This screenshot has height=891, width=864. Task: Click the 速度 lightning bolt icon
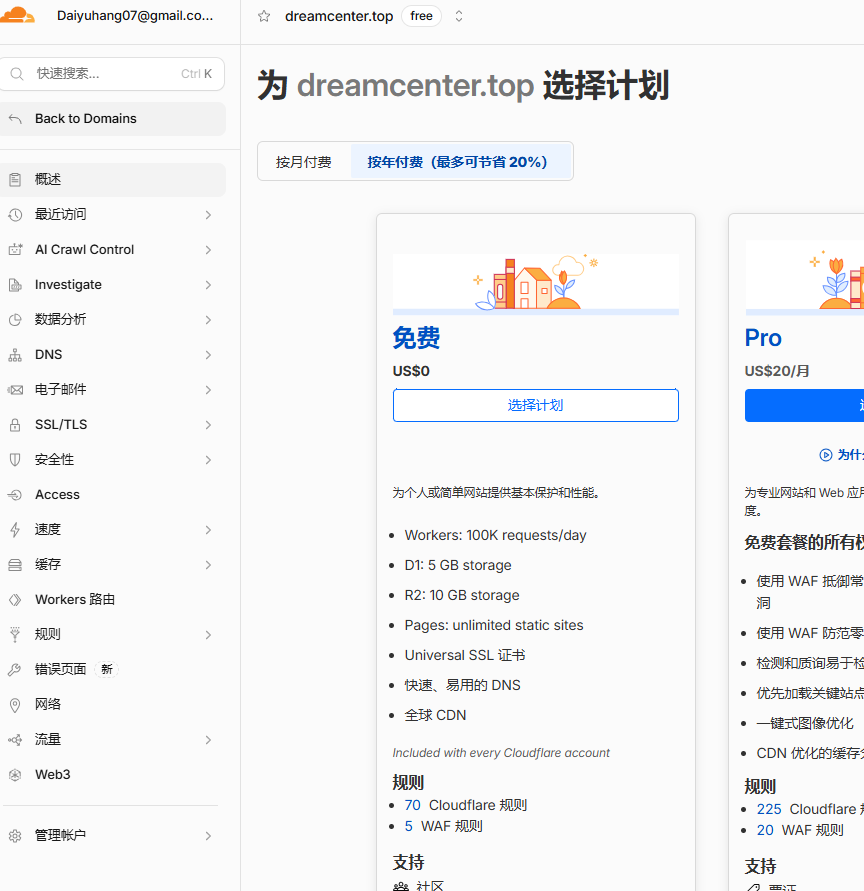[x=15, y=530]
